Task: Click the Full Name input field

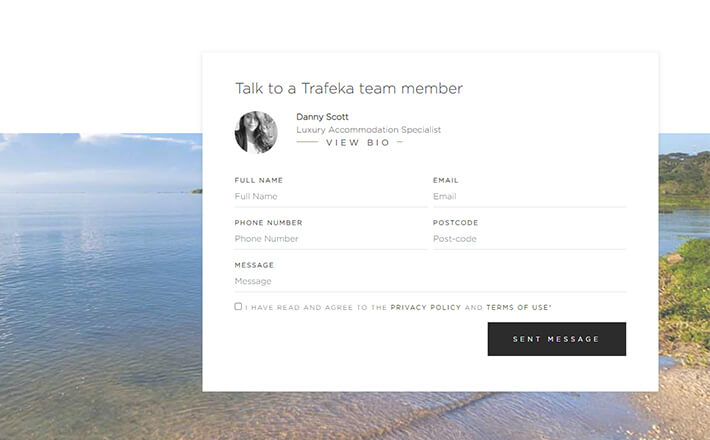Action: point(330,197)
